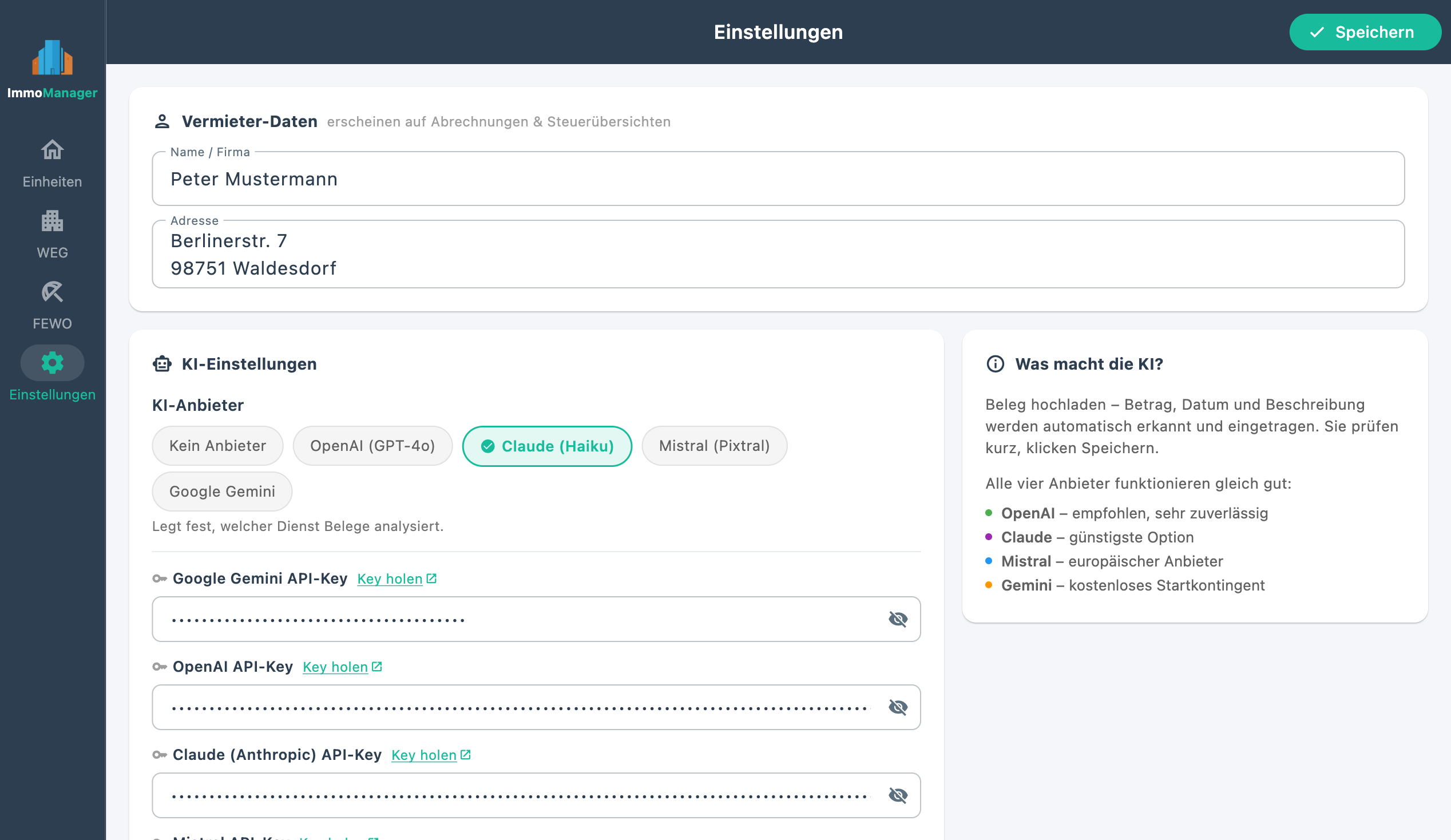Open the Einheiten house icon
This screenshot has height=840, width=1451.
click(53, 150)
